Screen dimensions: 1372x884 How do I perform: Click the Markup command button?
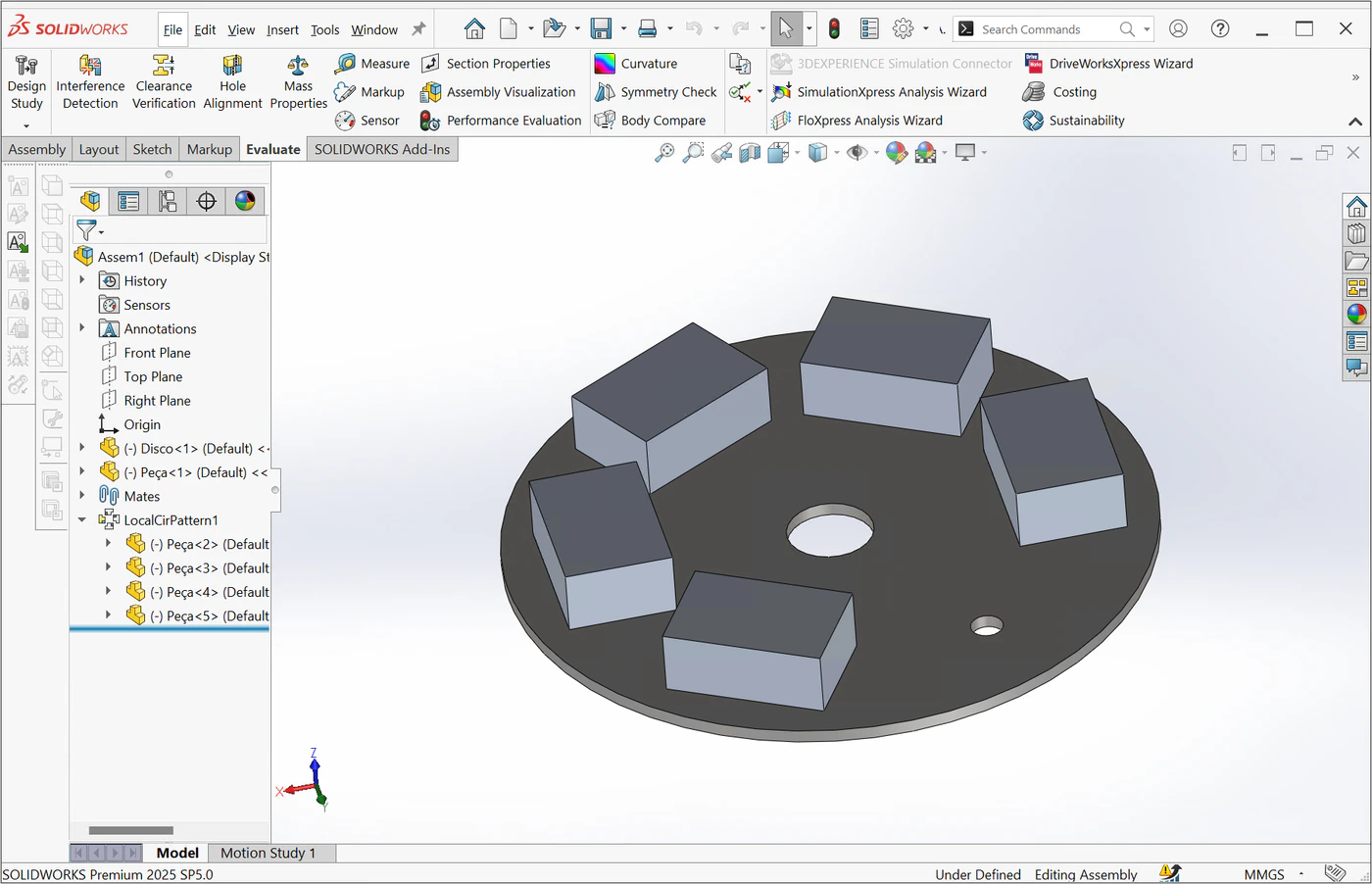pyautogui.click(x=369, y=92)
